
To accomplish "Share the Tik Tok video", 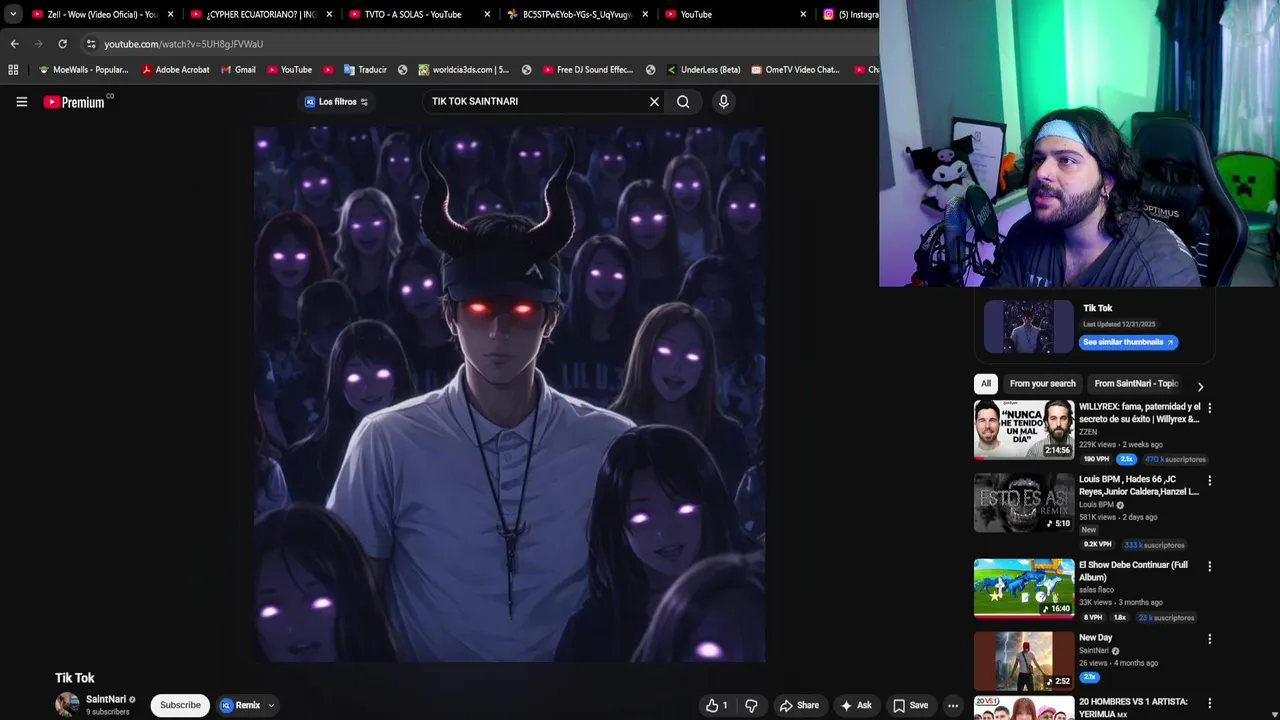I will (799, 705).
